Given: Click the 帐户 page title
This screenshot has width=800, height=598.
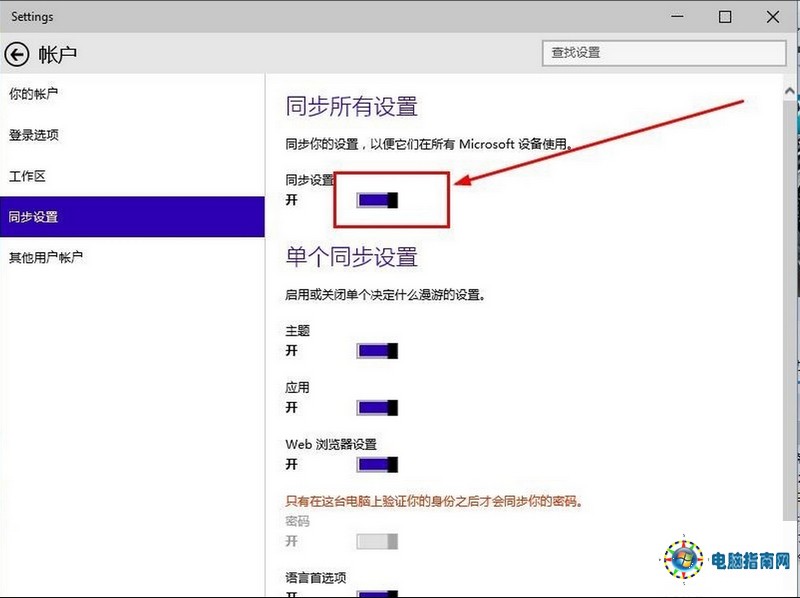Looking at the screenshot, I should (x=57, y=54).
